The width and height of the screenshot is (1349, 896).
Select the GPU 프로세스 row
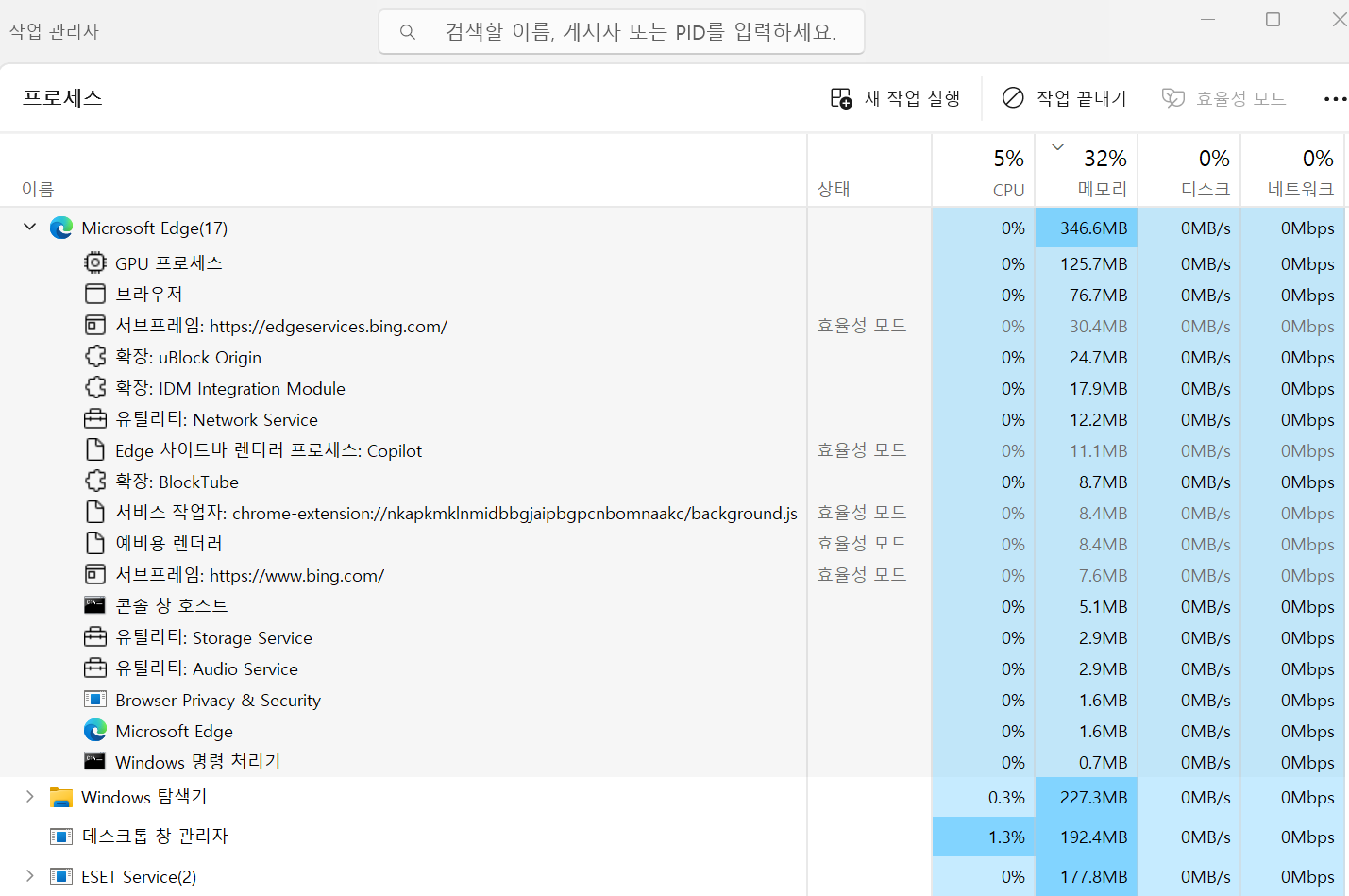[674, 263]
